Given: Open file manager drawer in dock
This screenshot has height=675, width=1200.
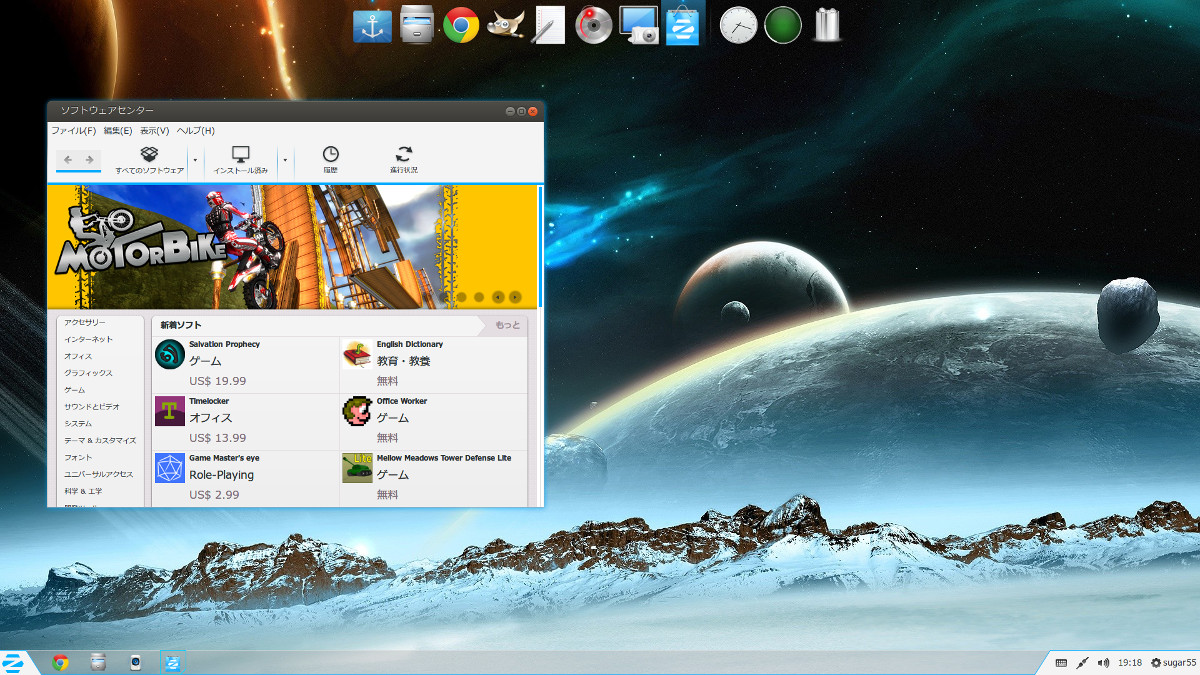Looking at the screenshot, I should pyautogui.click(x=415, y=24).
